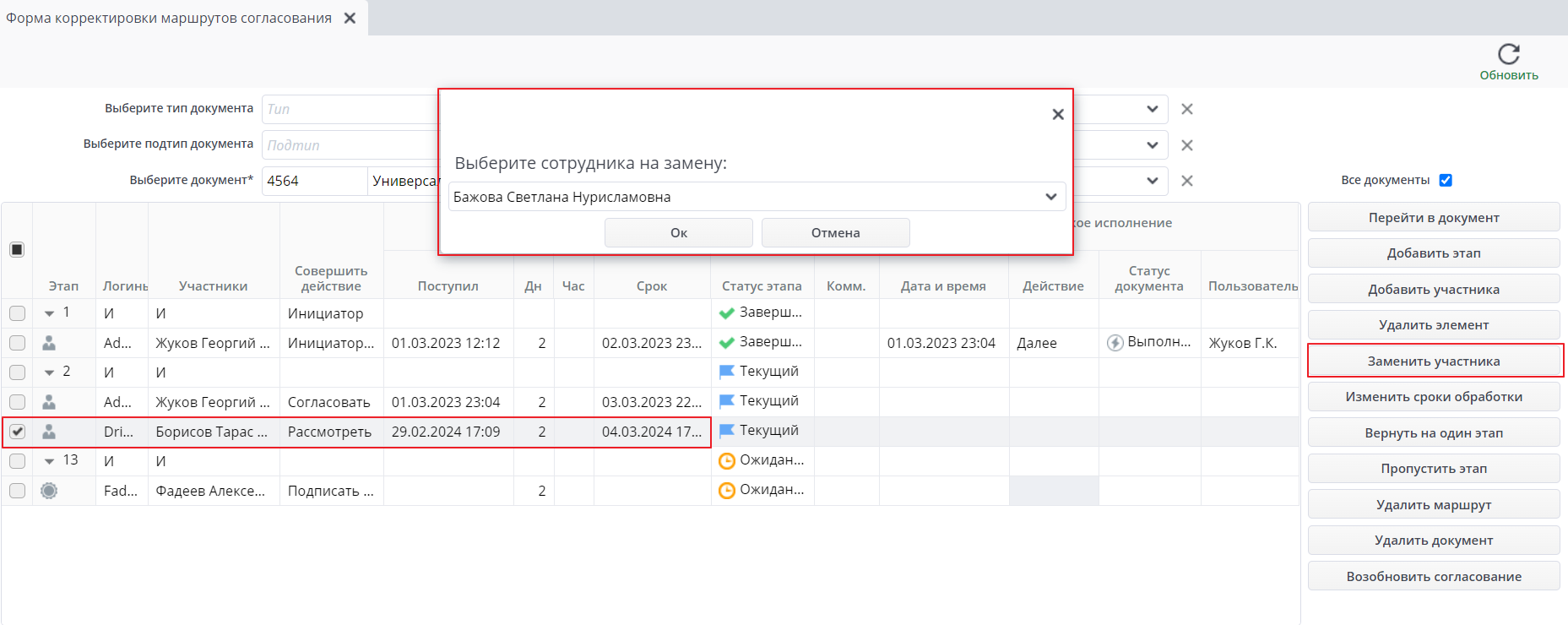Toggle the select-all checkbox in table header
Image resolution: width=1568 pixels, height=625 pixels.
[17, 249]
